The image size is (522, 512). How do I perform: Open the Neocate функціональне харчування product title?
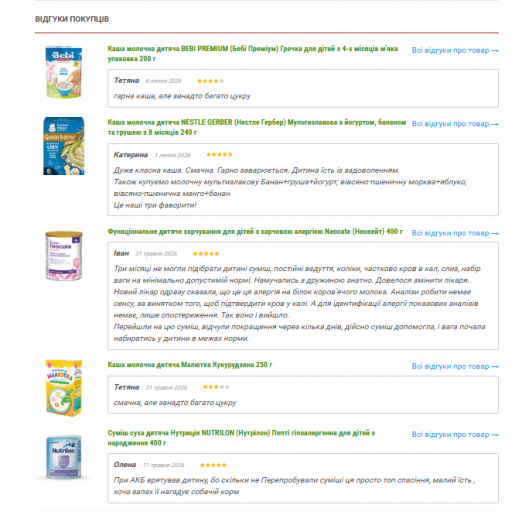point(255,231)
